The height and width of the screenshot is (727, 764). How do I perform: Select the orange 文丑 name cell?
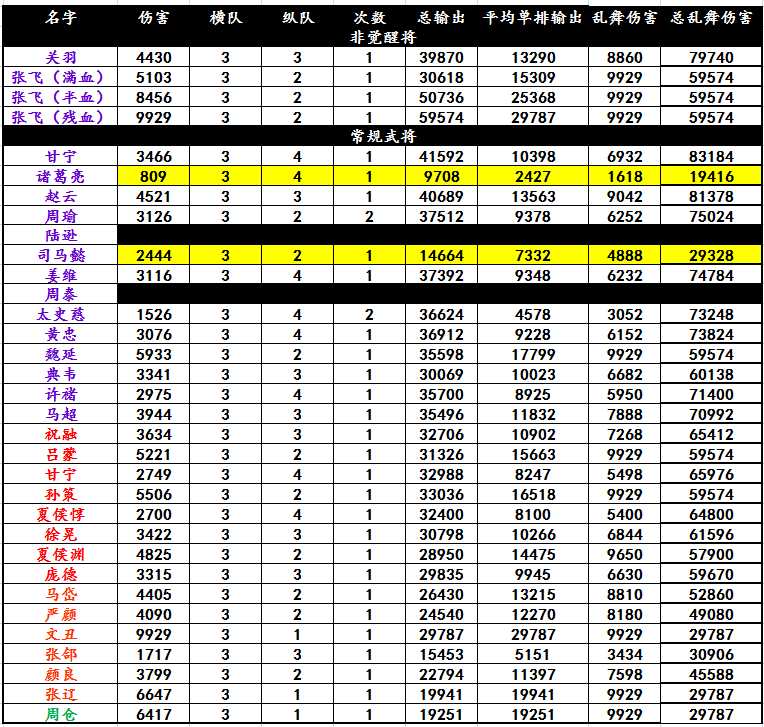[x=59, y=634]
